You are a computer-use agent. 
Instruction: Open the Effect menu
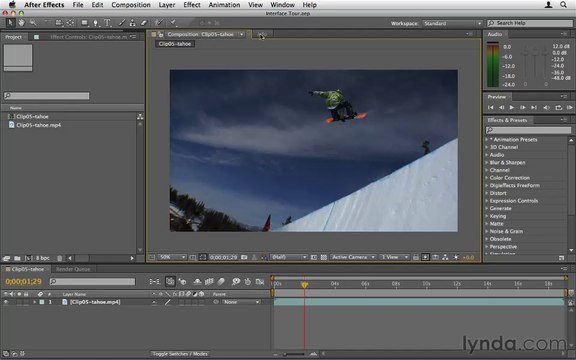(x=192, y=5)
